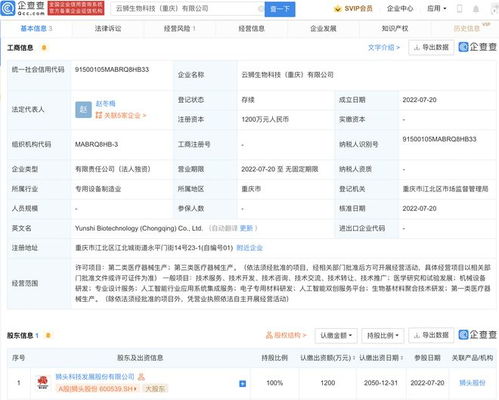Screen dimensions: 499x400
Task: Click the SVIP crown icon
Action: (338, 9)
